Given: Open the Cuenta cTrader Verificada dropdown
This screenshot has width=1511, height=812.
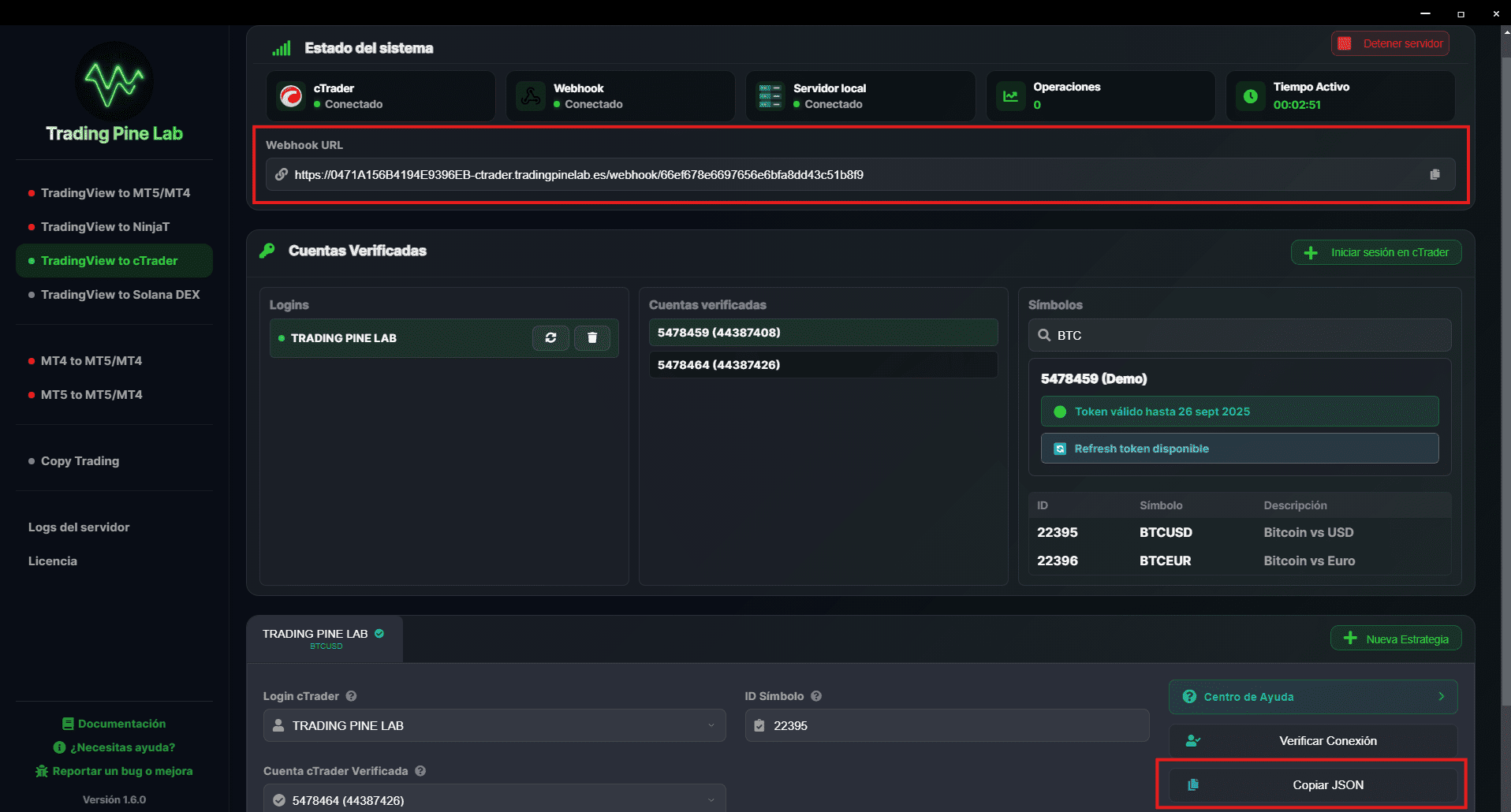Looking at the screenshot, I should tap(494, 799).
